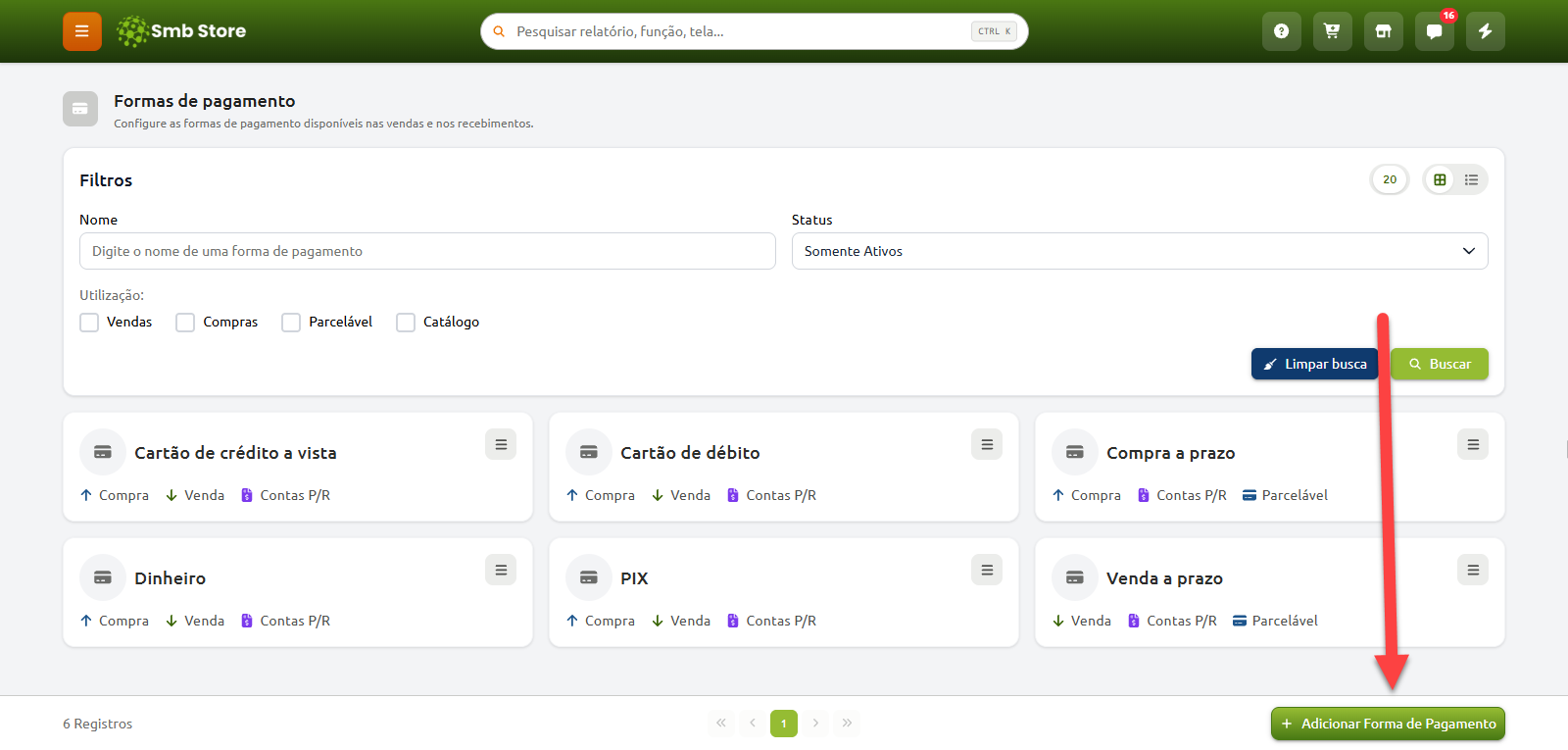Click the Formas de pagamento page icon
This screenshot has width=1568, height=750.
(x=80, y=109)
